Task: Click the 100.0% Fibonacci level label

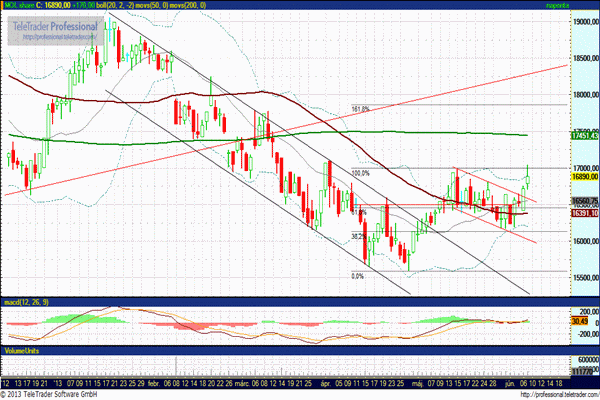Action: (x=360, y=173)
